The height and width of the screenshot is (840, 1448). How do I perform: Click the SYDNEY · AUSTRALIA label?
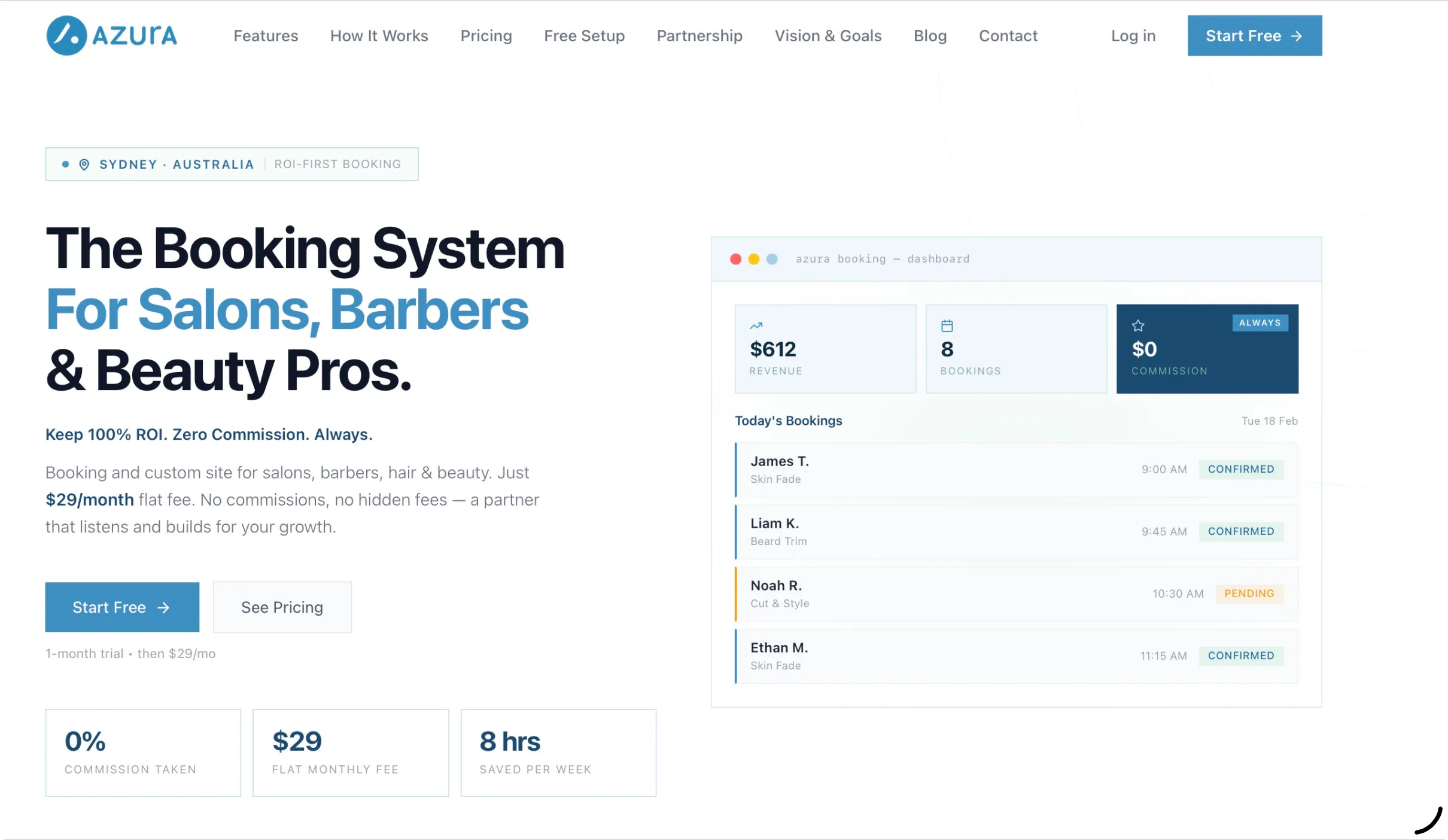177,165
